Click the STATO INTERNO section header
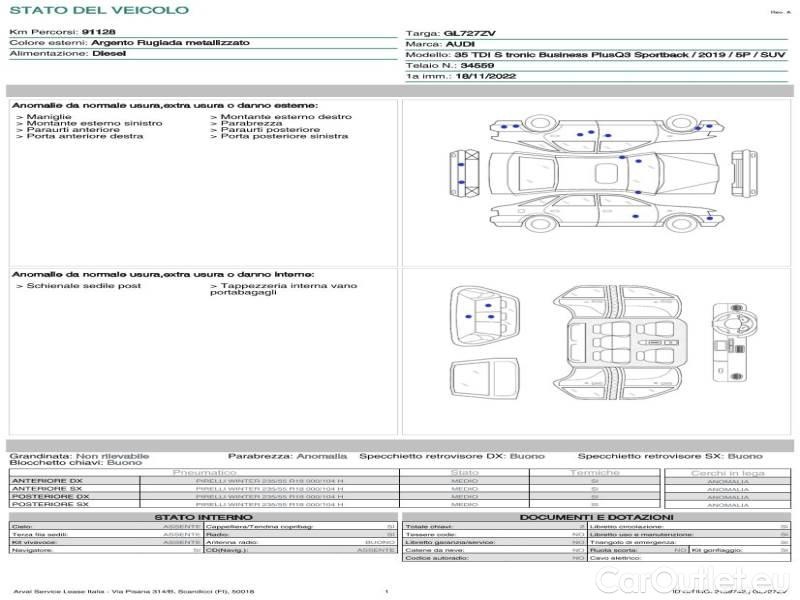 203,517
